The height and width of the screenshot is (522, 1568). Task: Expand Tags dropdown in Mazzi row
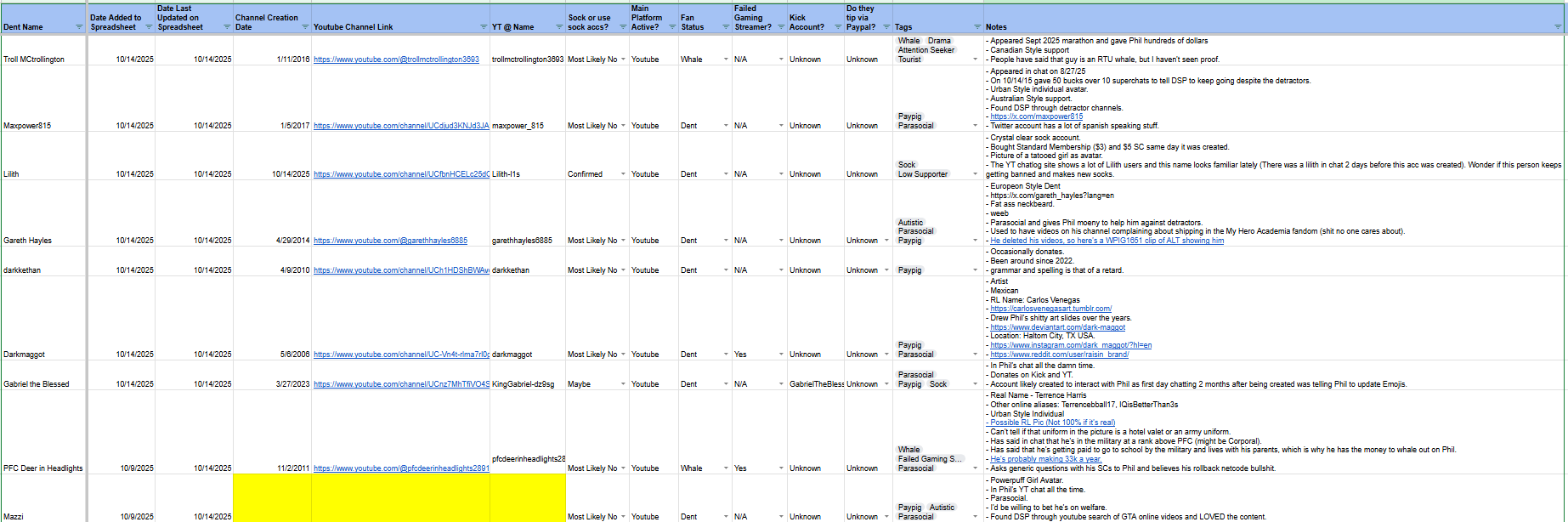975,517
